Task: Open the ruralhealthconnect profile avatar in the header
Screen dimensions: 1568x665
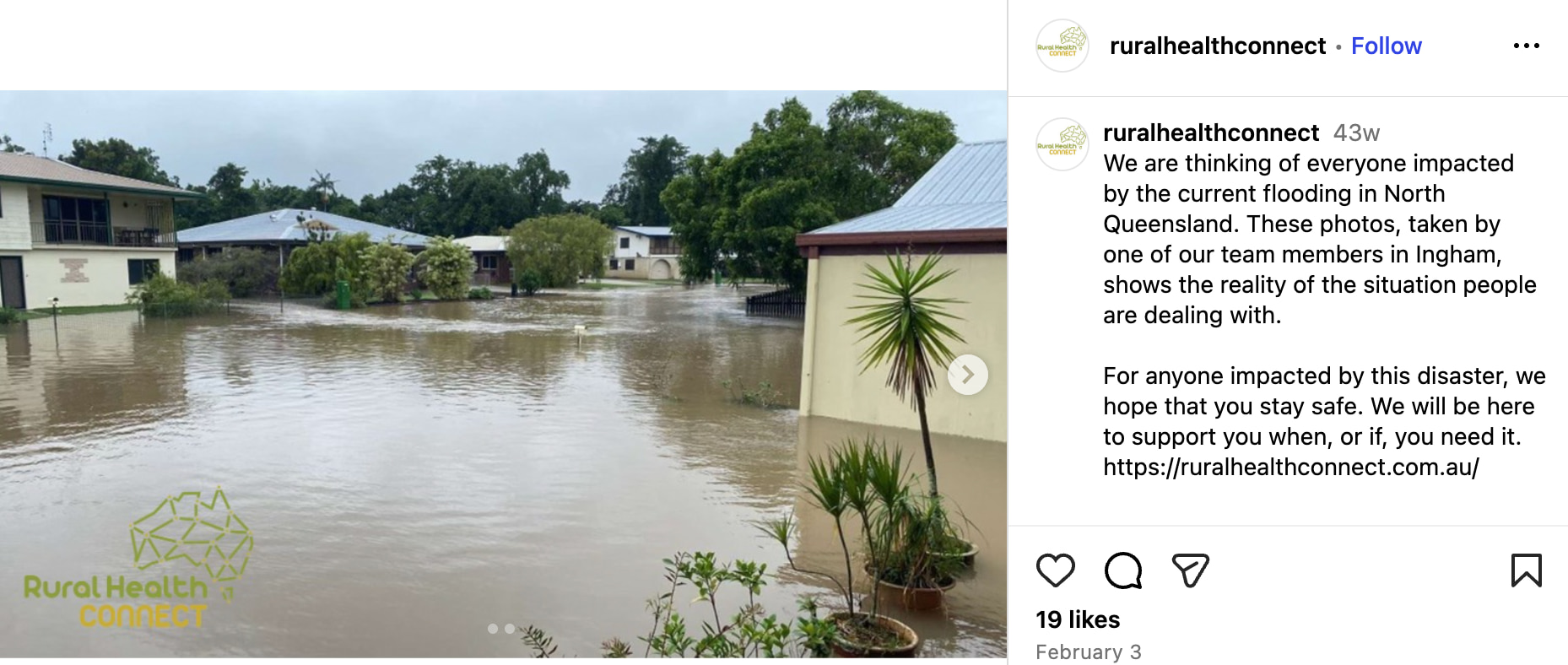Action: tap(1062, 46)
